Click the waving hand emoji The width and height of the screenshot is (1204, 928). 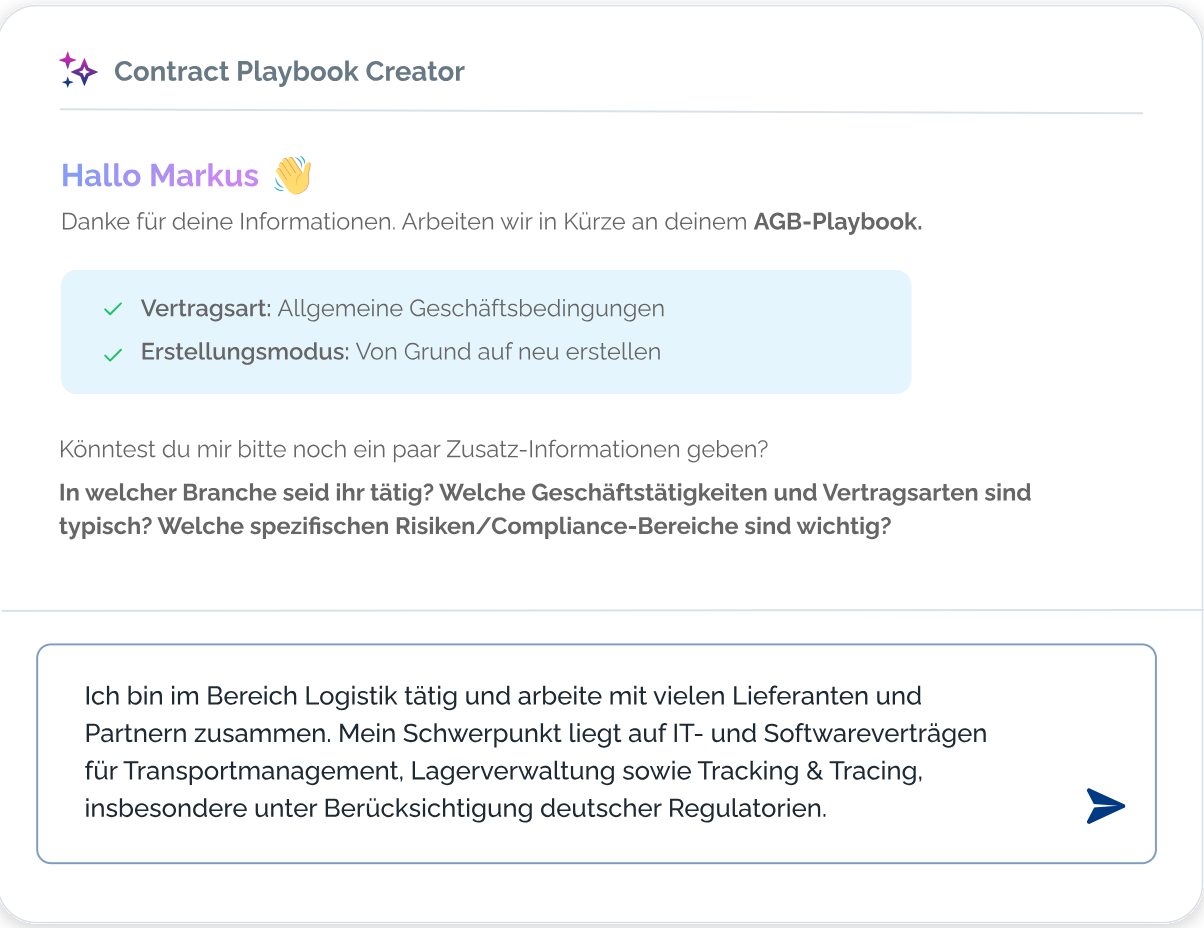click(293, 176)
